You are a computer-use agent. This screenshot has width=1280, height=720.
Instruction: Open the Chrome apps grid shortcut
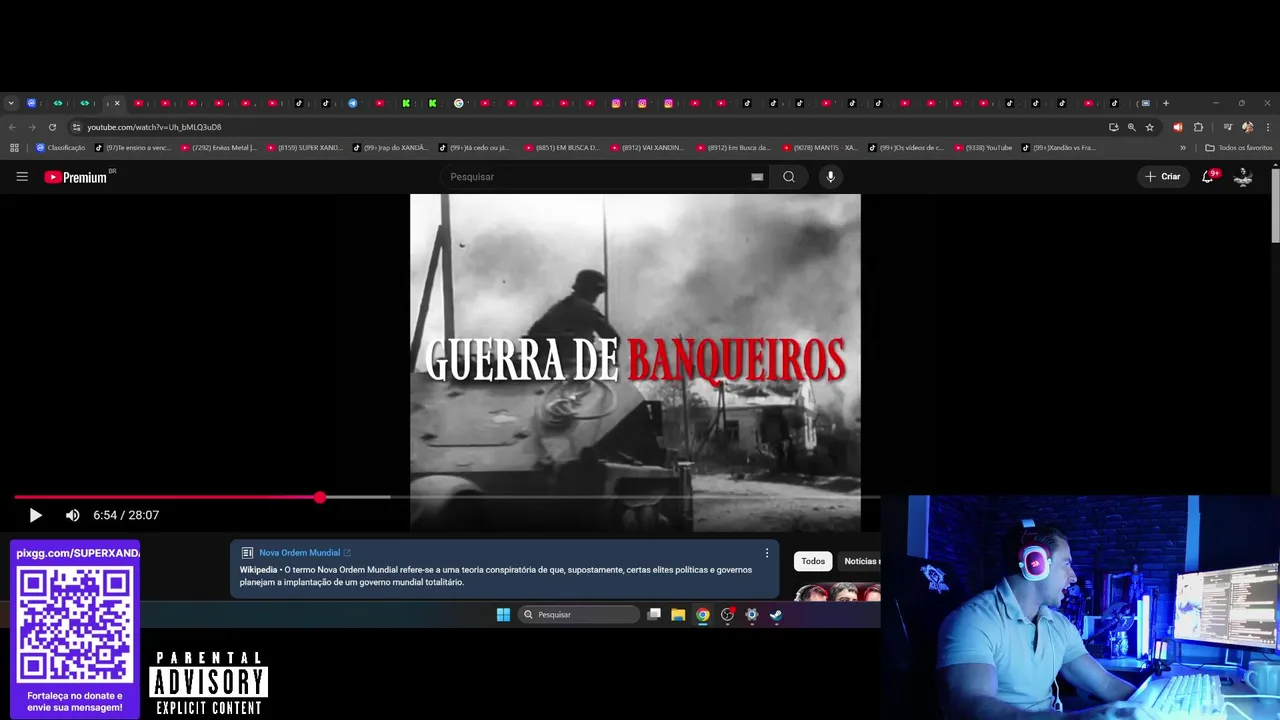pos(14,148)
